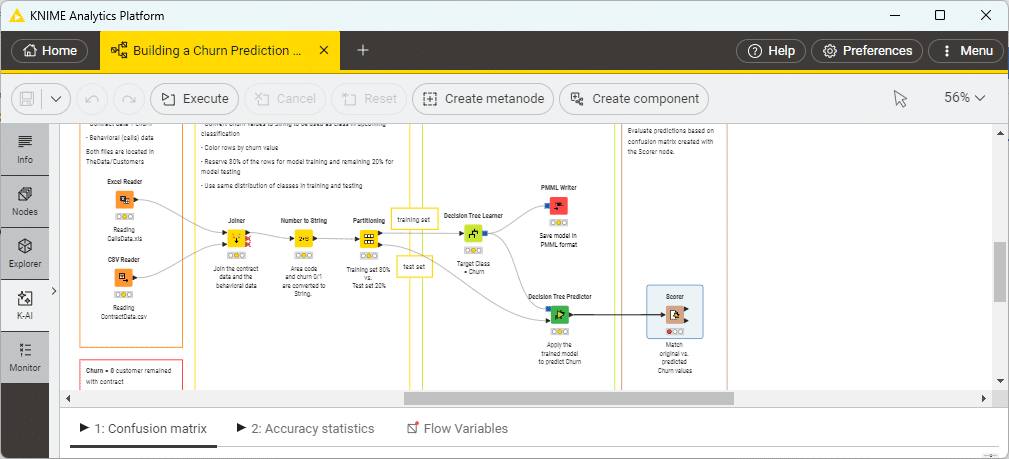
Task: Select the CSV Reader node
Action: pos(124,278)
